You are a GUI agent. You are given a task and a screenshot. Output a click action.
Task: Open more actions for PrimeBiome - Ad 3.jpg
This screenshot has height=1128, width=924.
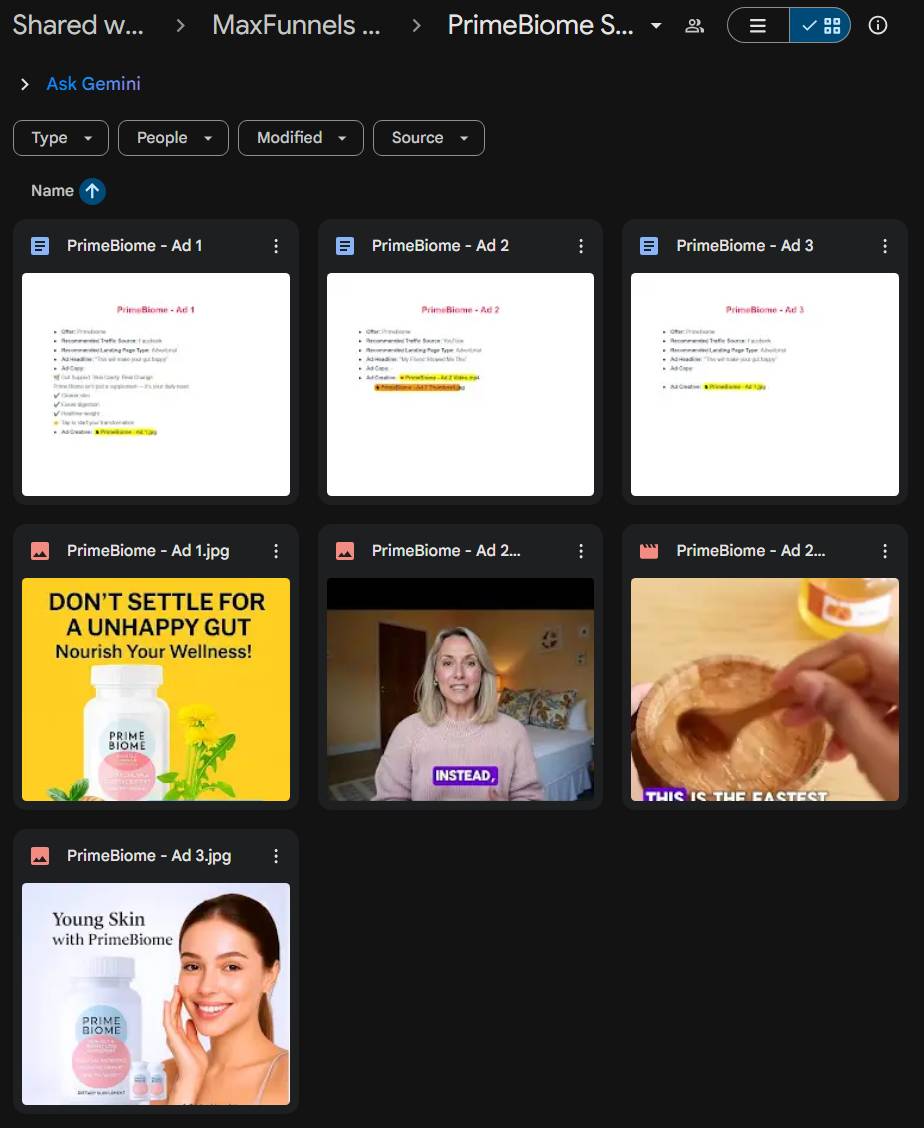point(276,856)
